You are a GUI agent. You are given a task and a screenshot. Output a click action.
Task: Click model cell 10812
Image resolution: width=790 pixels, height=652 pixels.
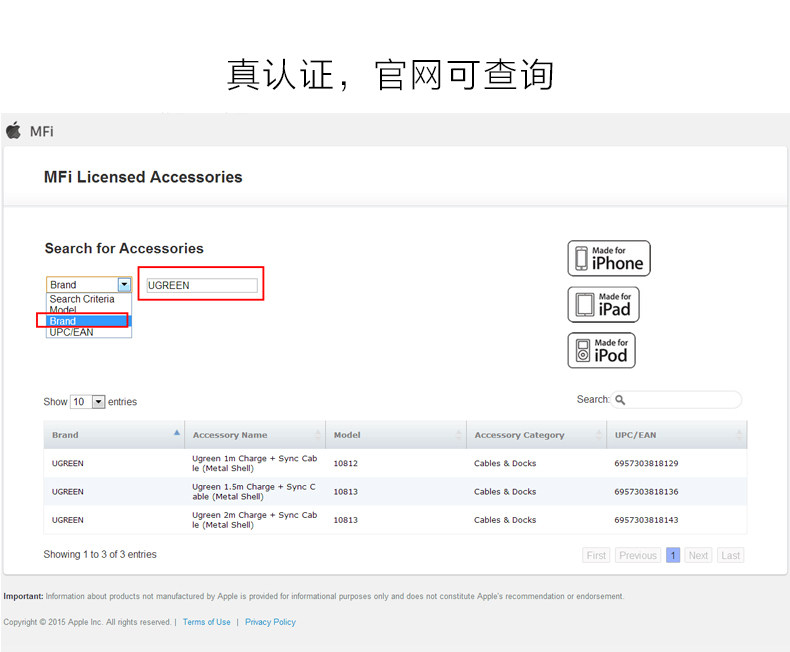(346, 463)
